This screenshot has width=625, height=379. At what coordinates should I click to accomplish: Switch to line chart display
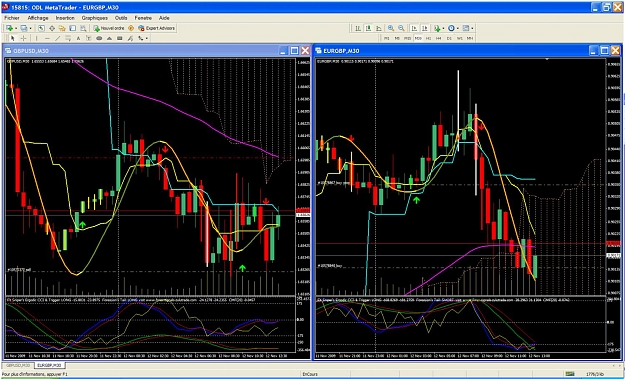(x=379, y=28)
